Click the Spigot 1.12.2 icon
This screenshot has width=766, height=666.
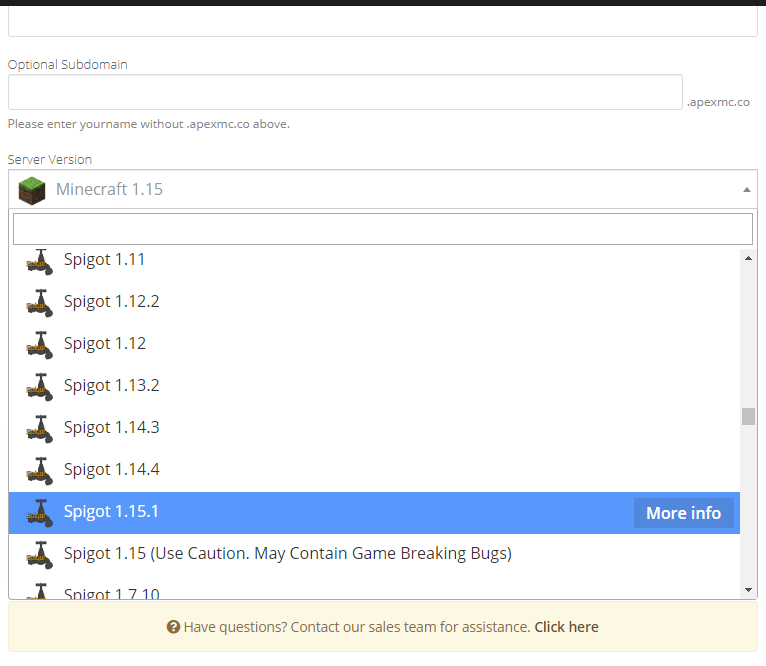39,302
